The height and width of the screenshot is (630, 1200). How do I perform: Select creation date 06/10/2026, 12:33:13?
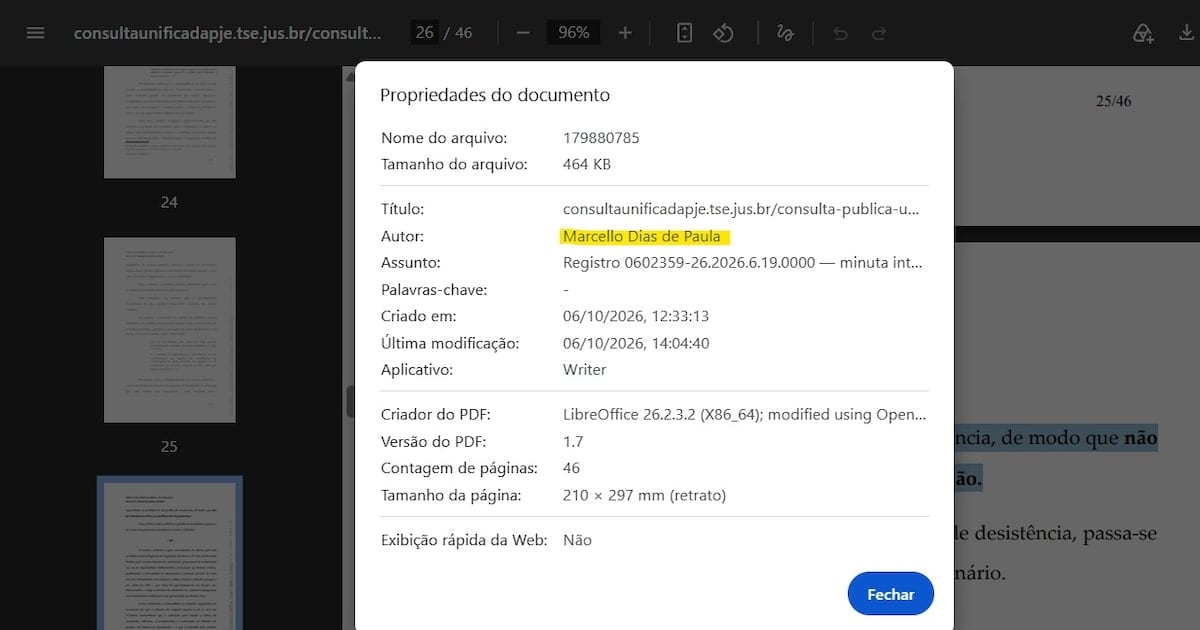click(636, 316)
